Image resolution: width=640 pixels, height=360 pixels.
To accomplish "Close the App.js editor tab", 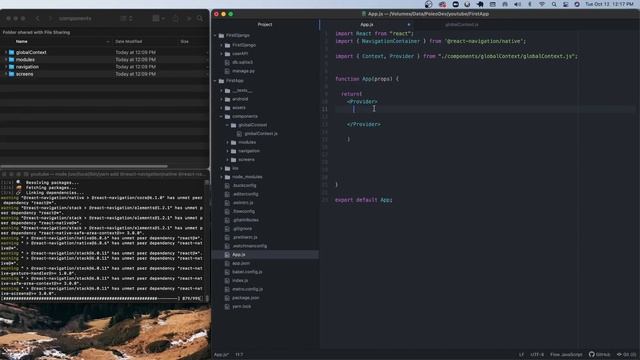I will click(409, 24).
